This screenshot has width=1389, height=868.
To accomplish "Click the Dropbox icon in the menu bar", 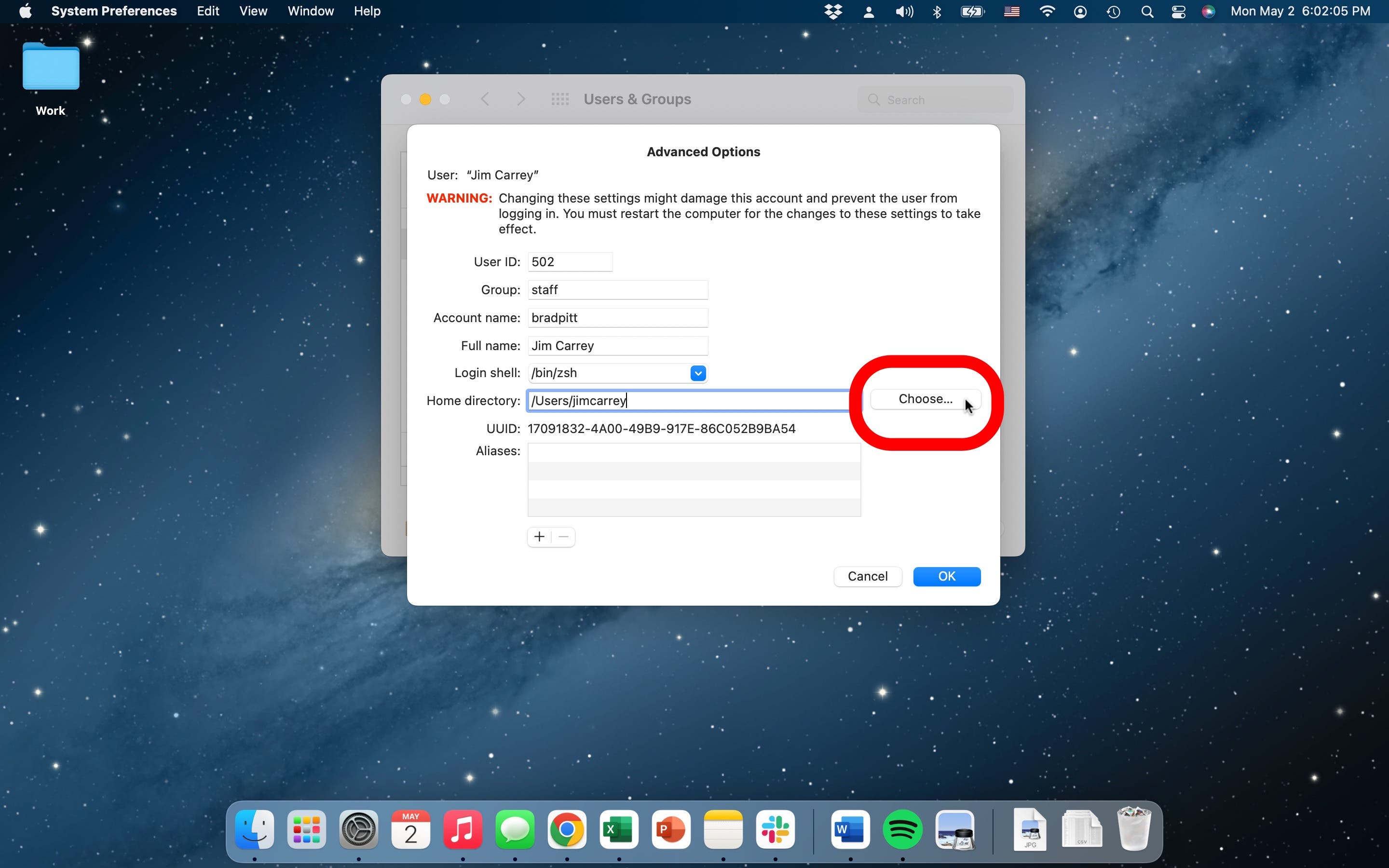I will click(833, 11).
